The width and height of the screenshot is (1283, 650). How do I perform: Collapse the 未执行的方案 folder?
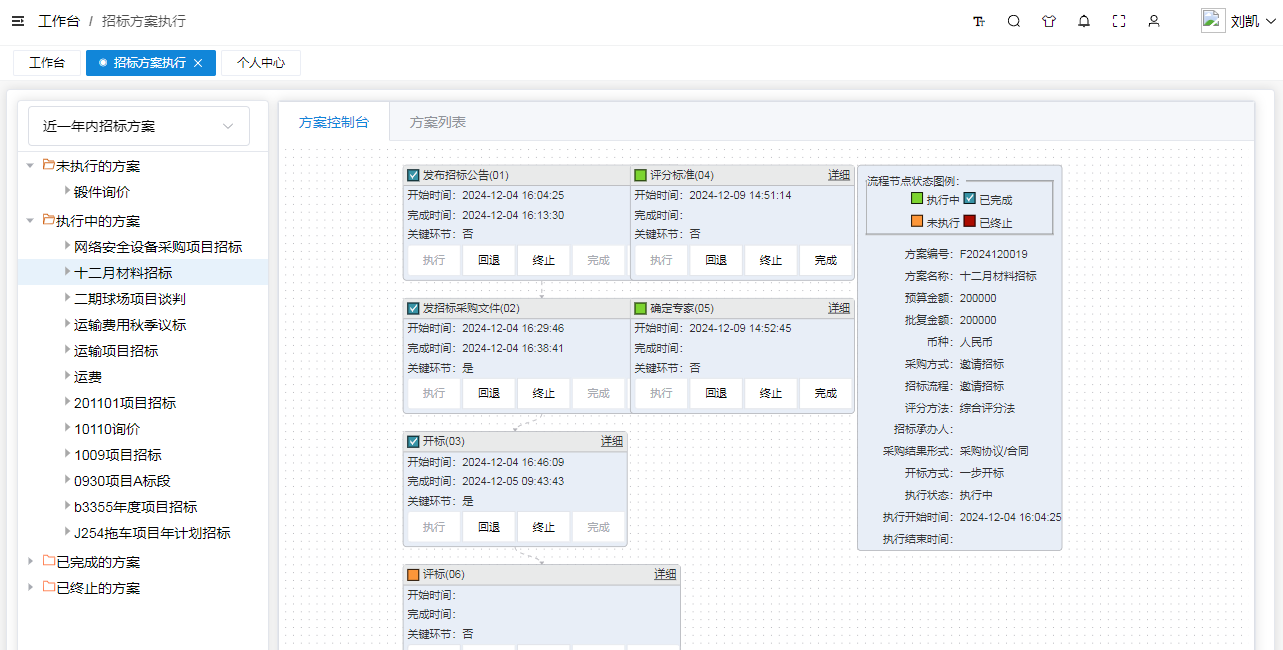[x=31, y=165]
